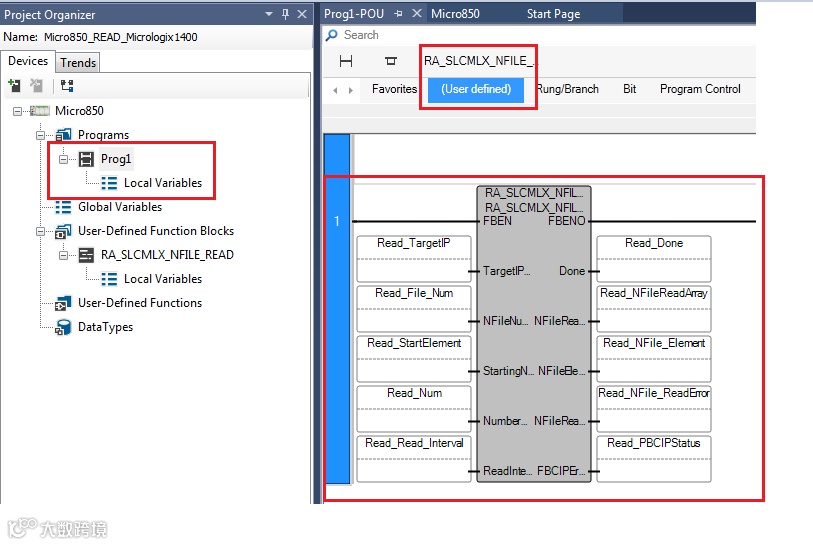Click the Global Variables list icon

click(x=63, y=207)
